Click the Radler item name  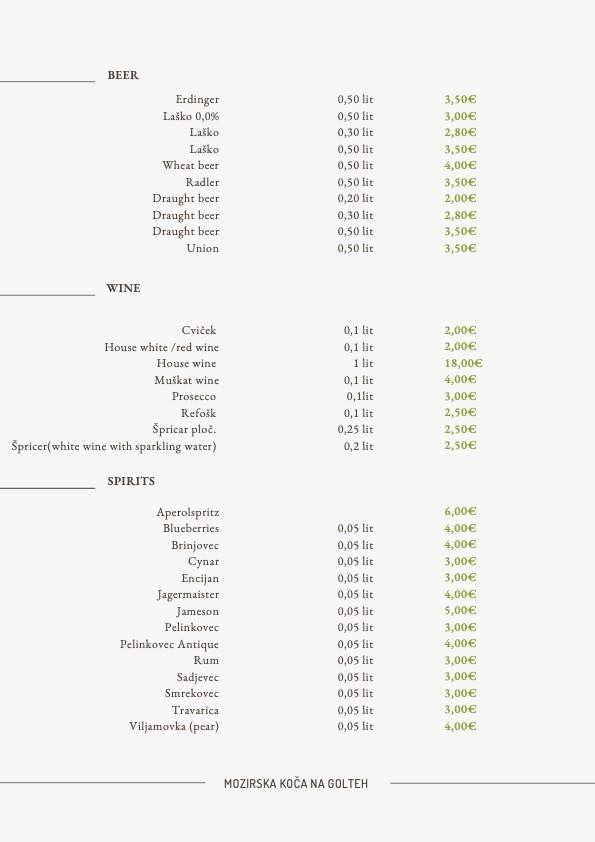pyautogui.click(x=202, y=183)
